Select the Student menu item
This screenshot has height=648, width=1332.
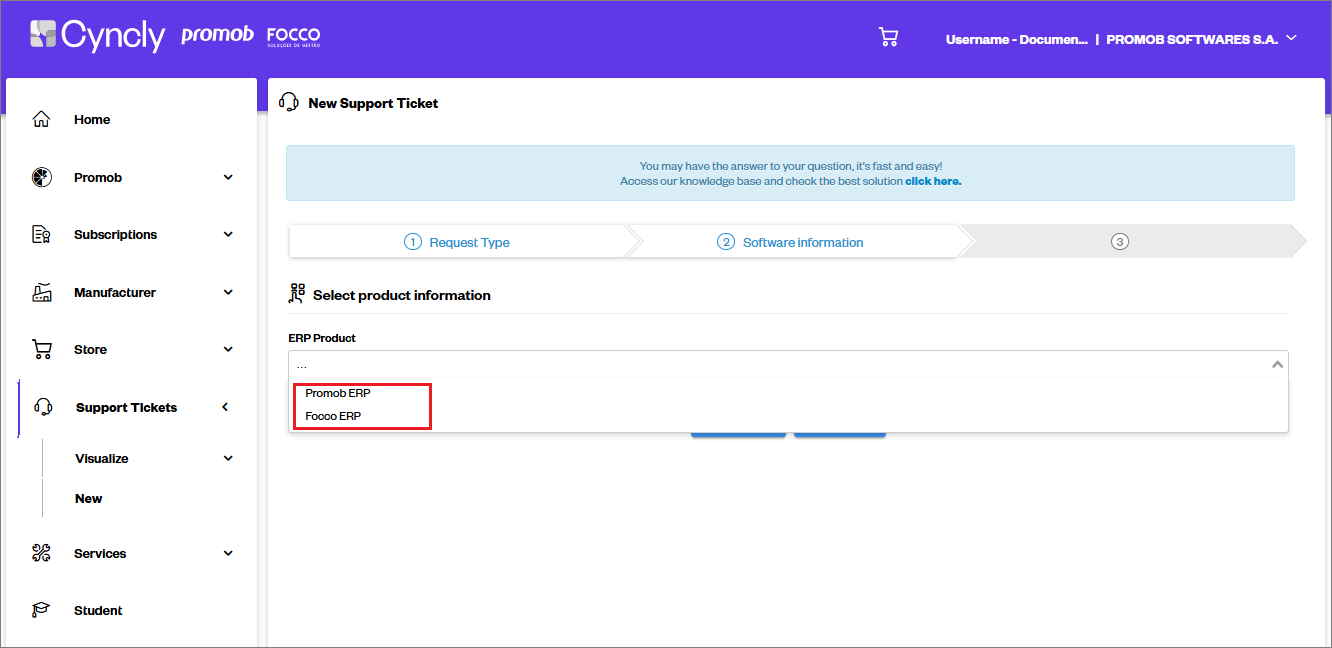[x=98, y=610]
